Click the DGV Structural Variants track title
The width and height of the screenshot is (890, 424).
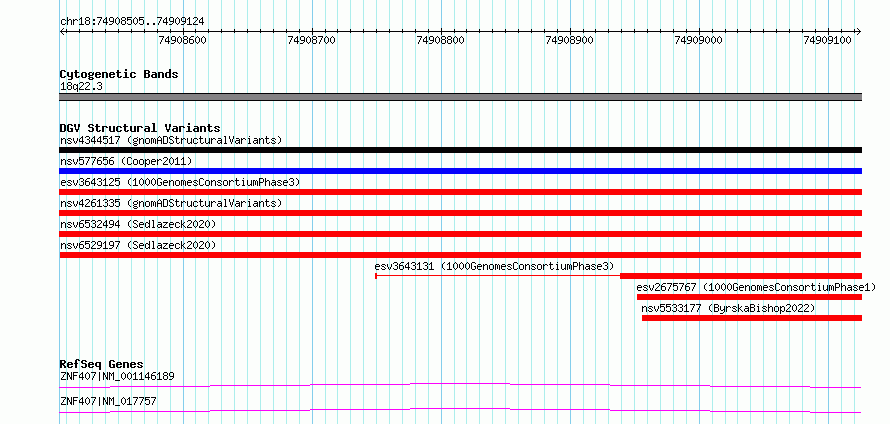tap(140, 128)
